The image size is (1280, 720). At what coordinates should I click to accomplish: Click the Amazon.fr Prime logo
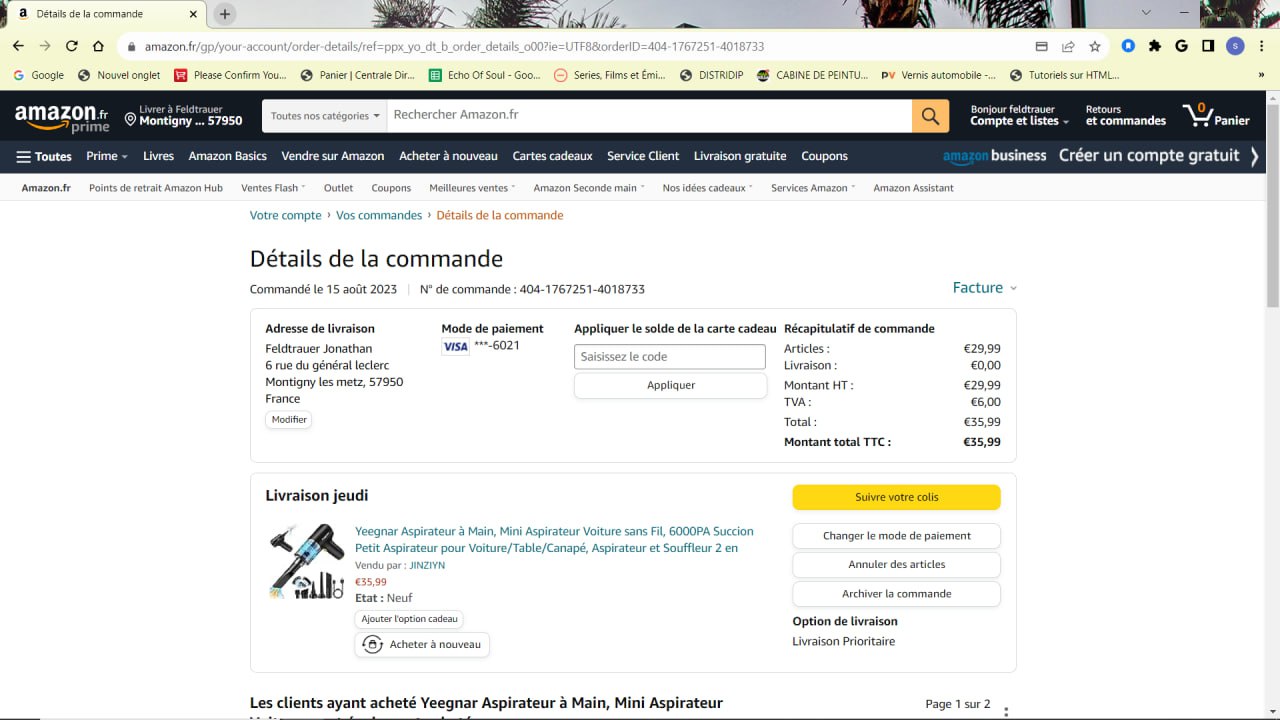pyautogui.click(x=62, y=117)
